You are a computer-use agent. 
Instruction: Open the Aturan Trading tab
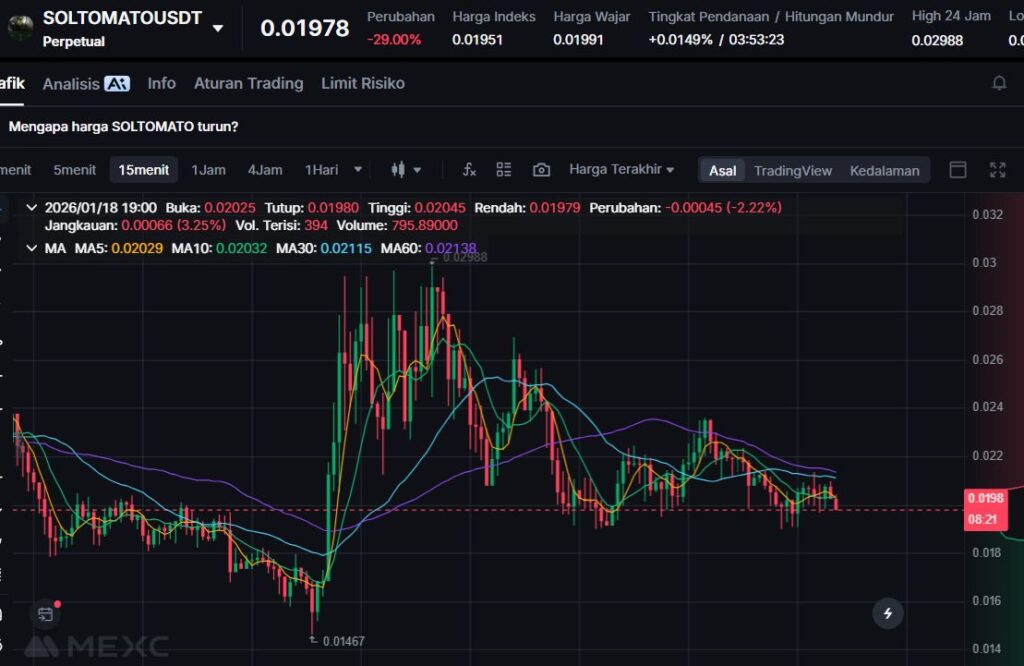tap(248, 83)
